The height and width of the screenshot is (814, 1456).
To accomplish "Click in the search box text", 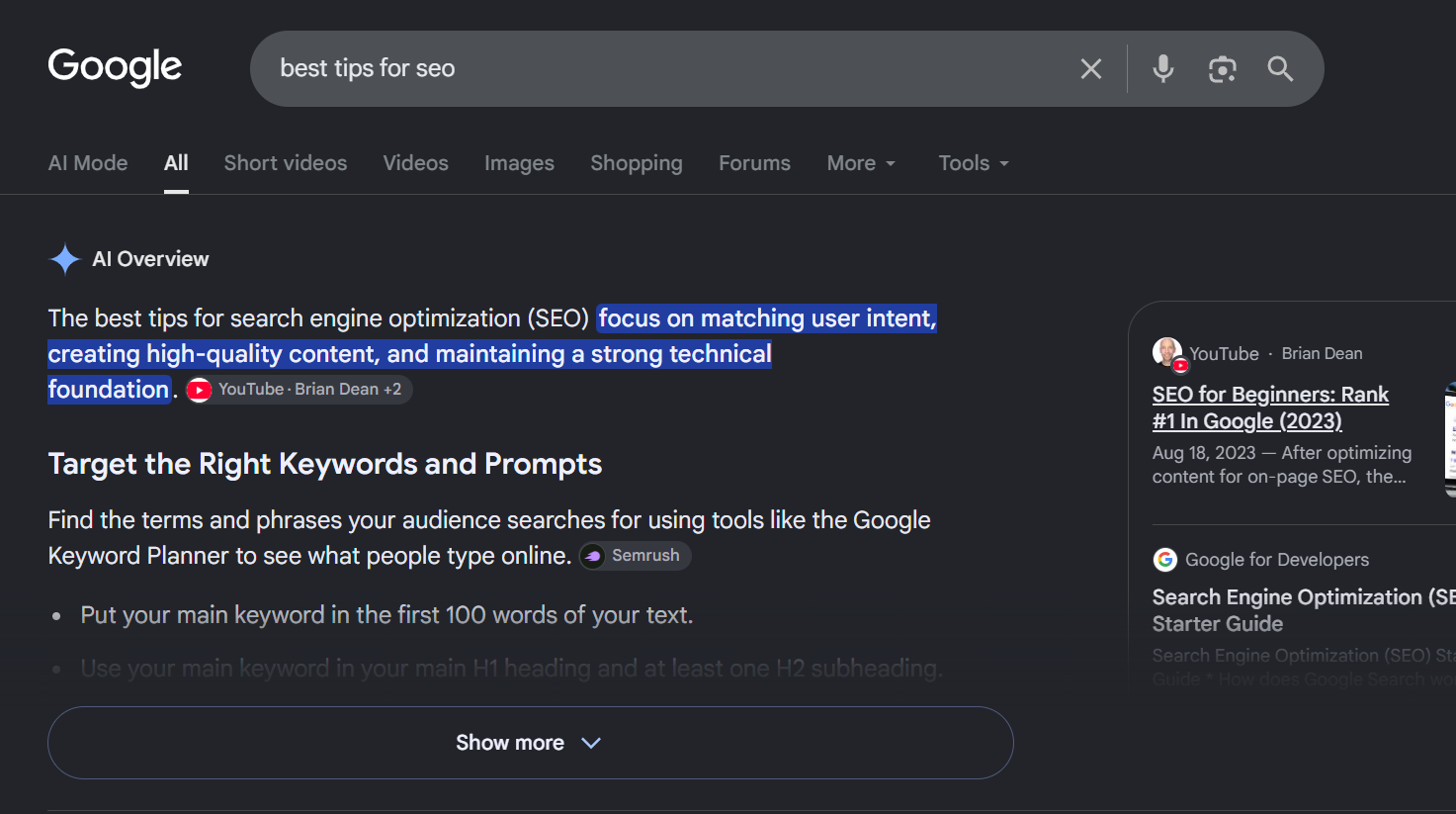I will point(368,68).
